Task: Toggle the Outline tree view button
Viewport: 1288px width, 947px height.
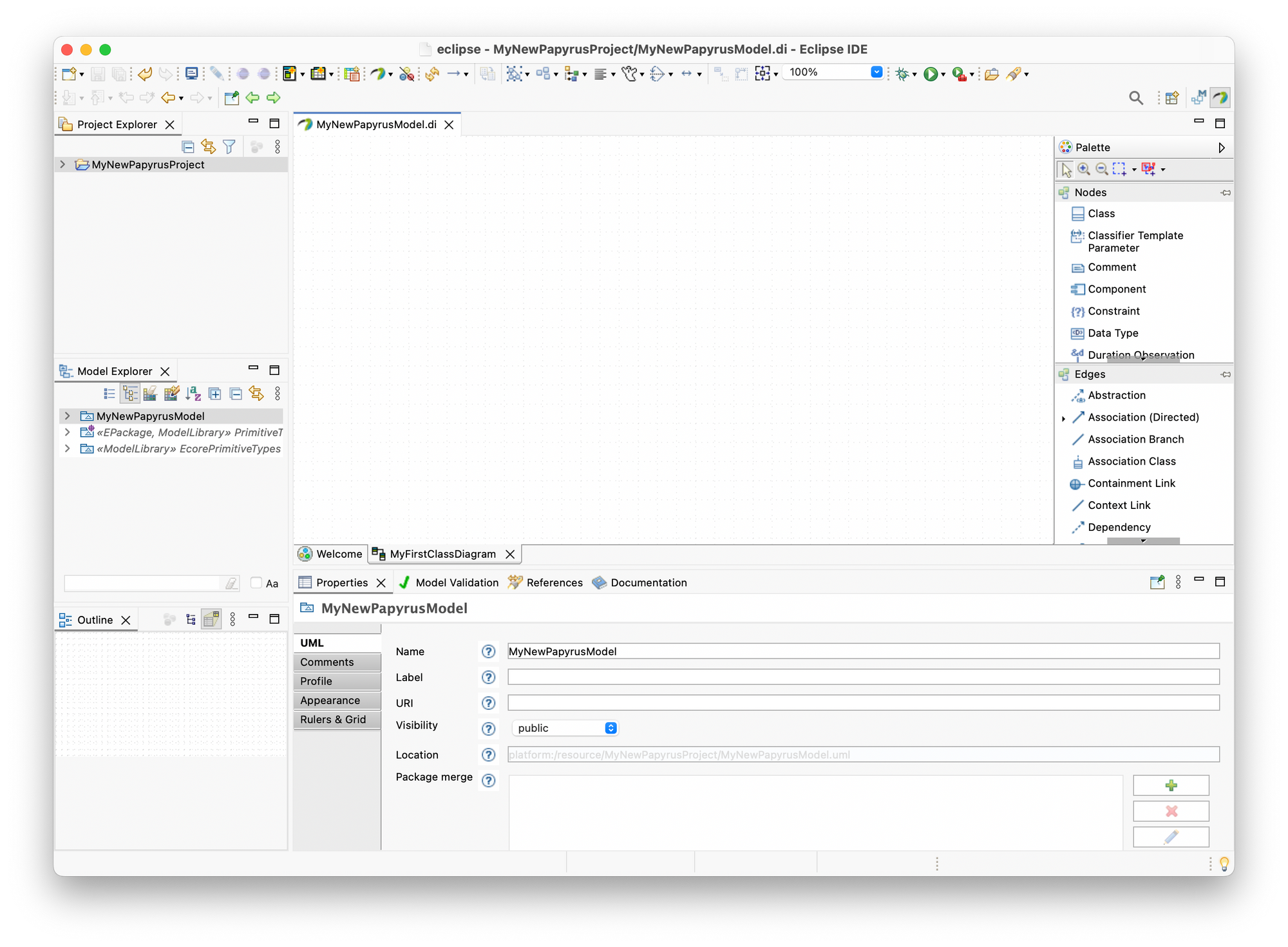Action: click(191, 620)
